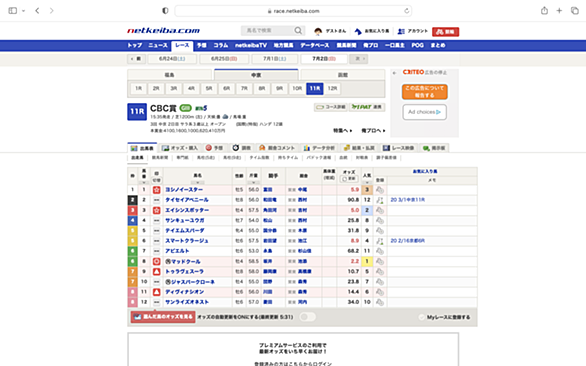Image resolution: width=586 pixels, height=366 pixels.
Task: Follow the 俺プロへ link
Action: point(373,130)
